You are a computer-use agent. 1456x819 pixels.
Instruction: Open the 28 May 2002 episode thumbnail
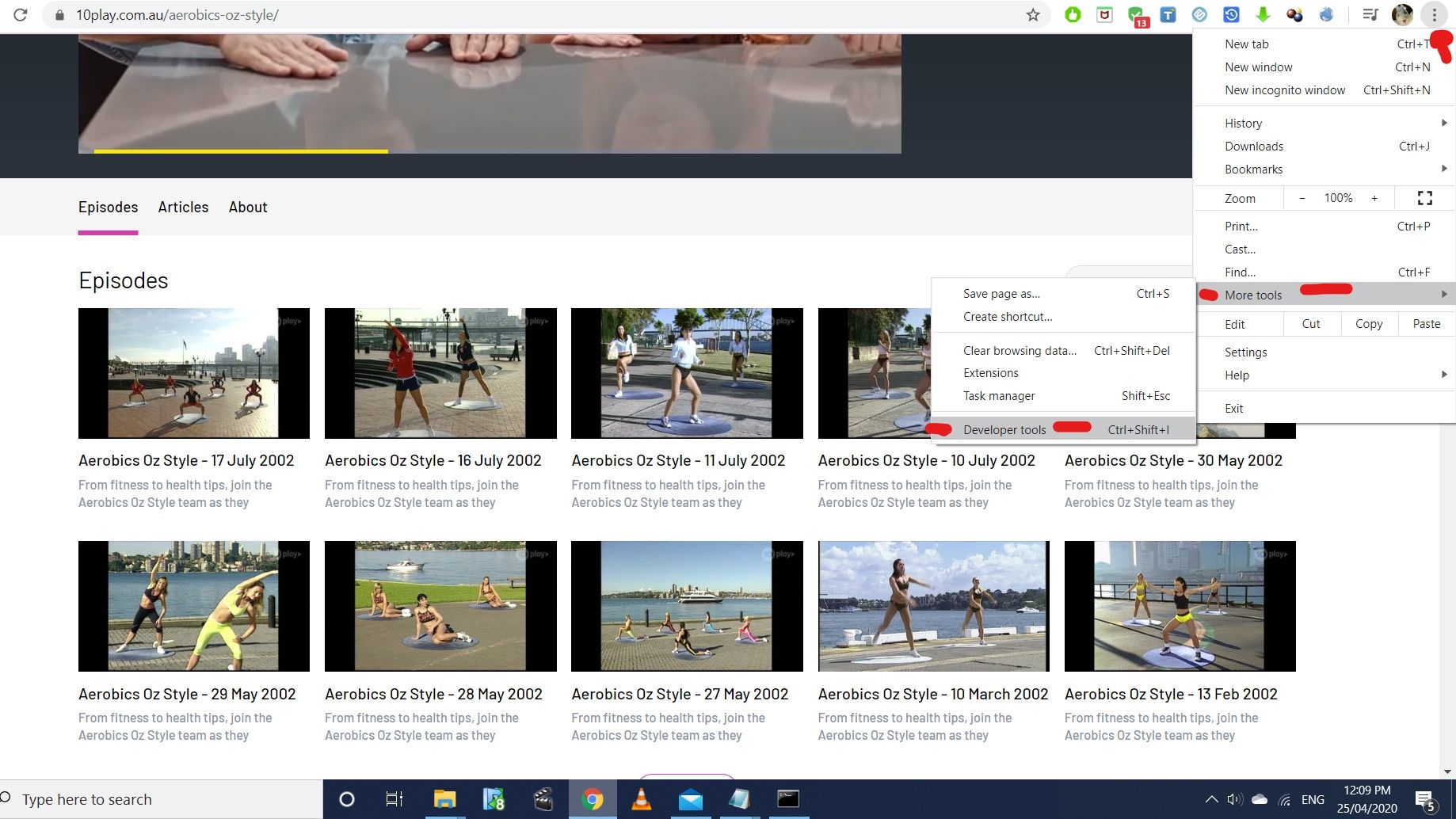click(x=440, y=607)
